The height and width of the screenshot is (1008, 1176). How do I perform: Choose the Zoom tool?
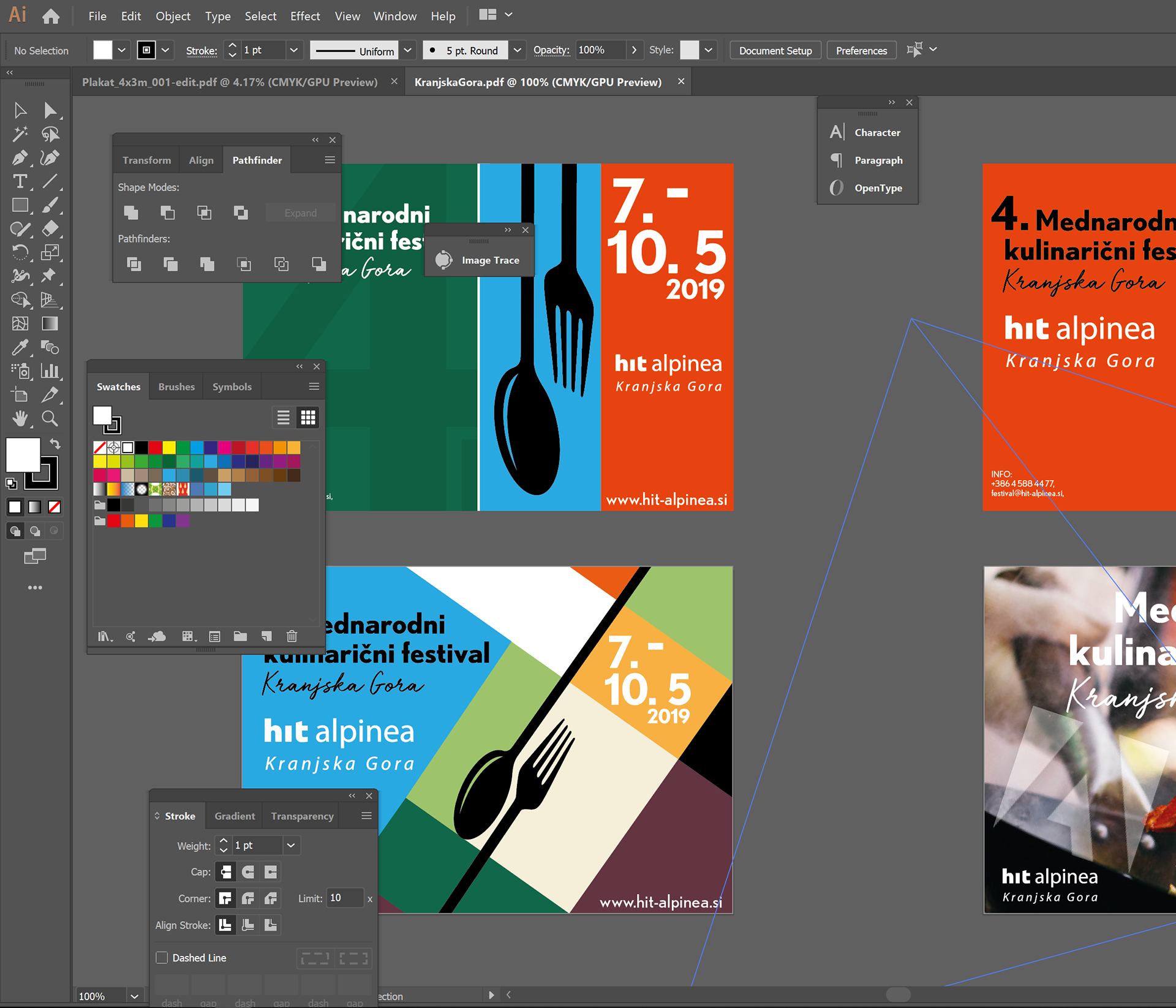[x=50, y=419]
